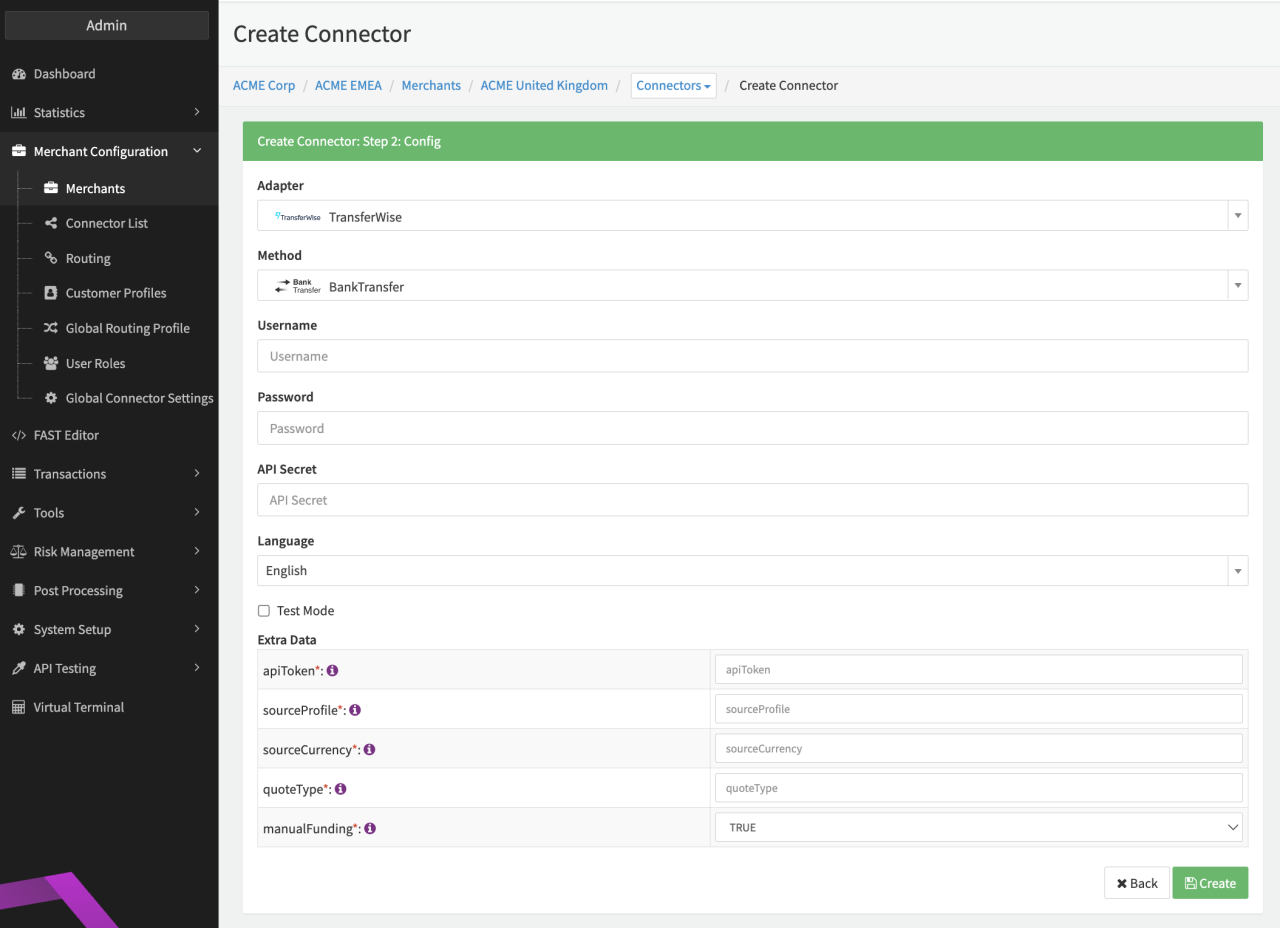Click the sourceCurrency info icon
This screenshot has width=1280, height=928.
point(370,749)
